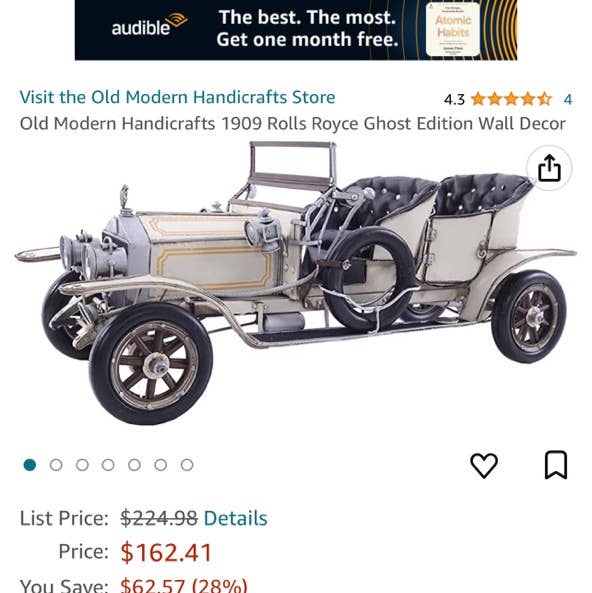Tap the share icon on product image
This screenshot has width=592, height=593.
point(549,168)
